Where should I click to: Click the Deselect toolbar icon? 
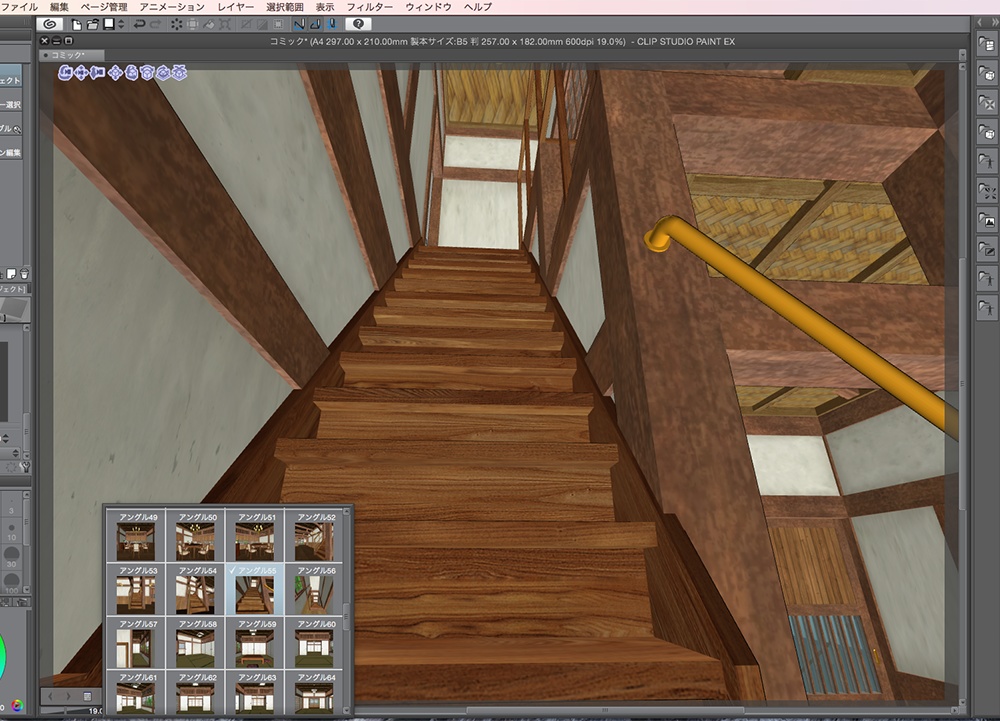pyautogui.click(x=246, y=24)
